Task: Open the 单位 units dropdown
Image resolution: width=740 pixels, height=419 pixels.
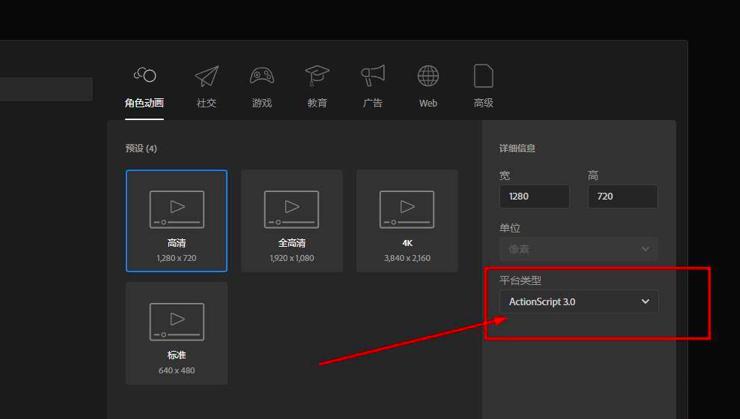Action: tap(579, 249)
